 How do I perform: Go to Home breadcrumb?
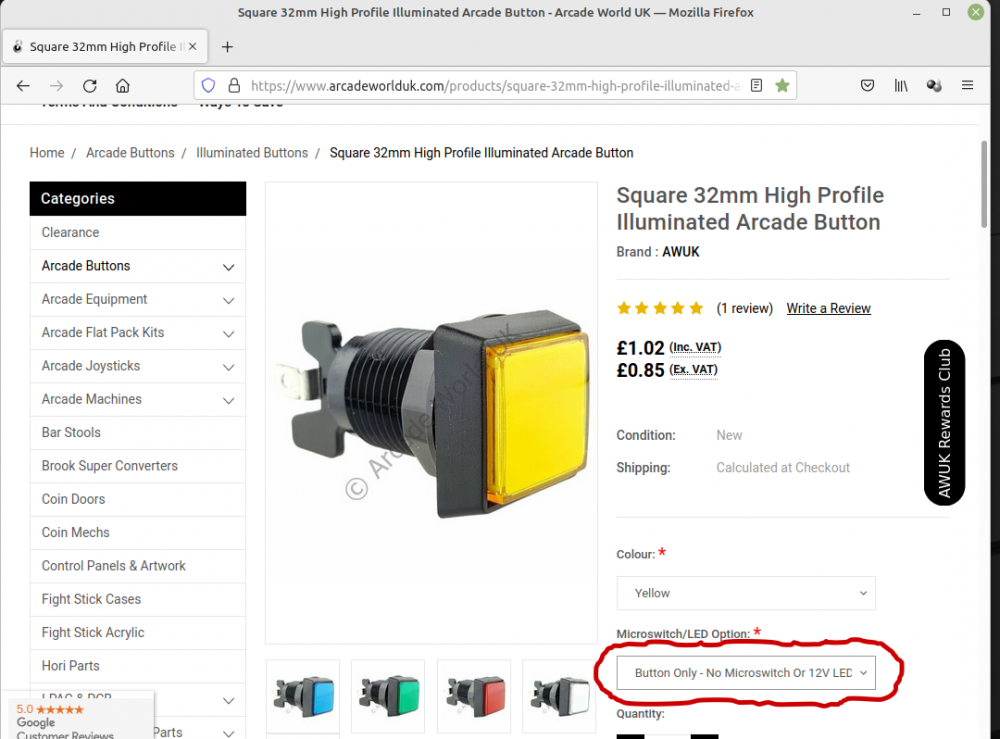pos(47,153)
